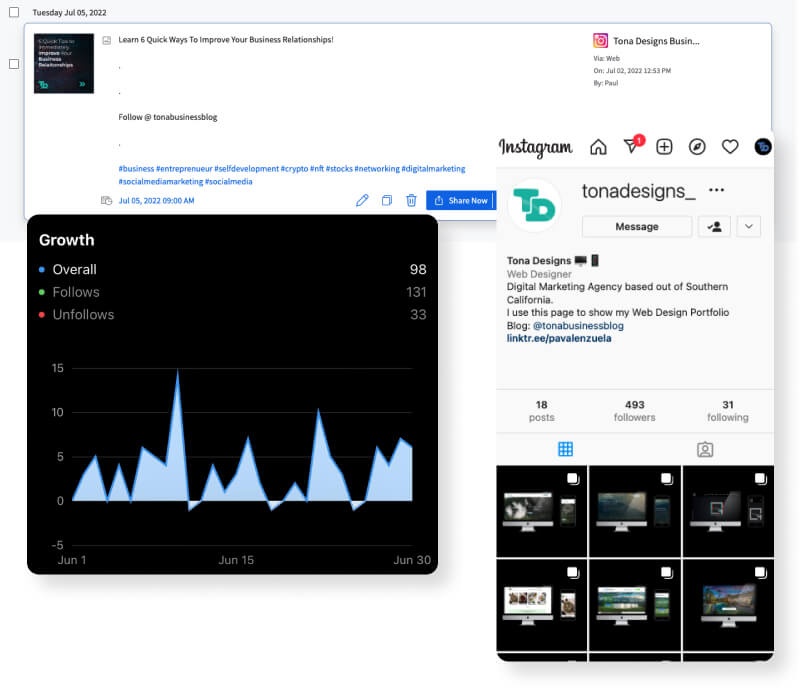804x692 pixels.
Task: Click the #digitalmarketing hashtag
Action: pyautogui.click(x=433, y=169)
